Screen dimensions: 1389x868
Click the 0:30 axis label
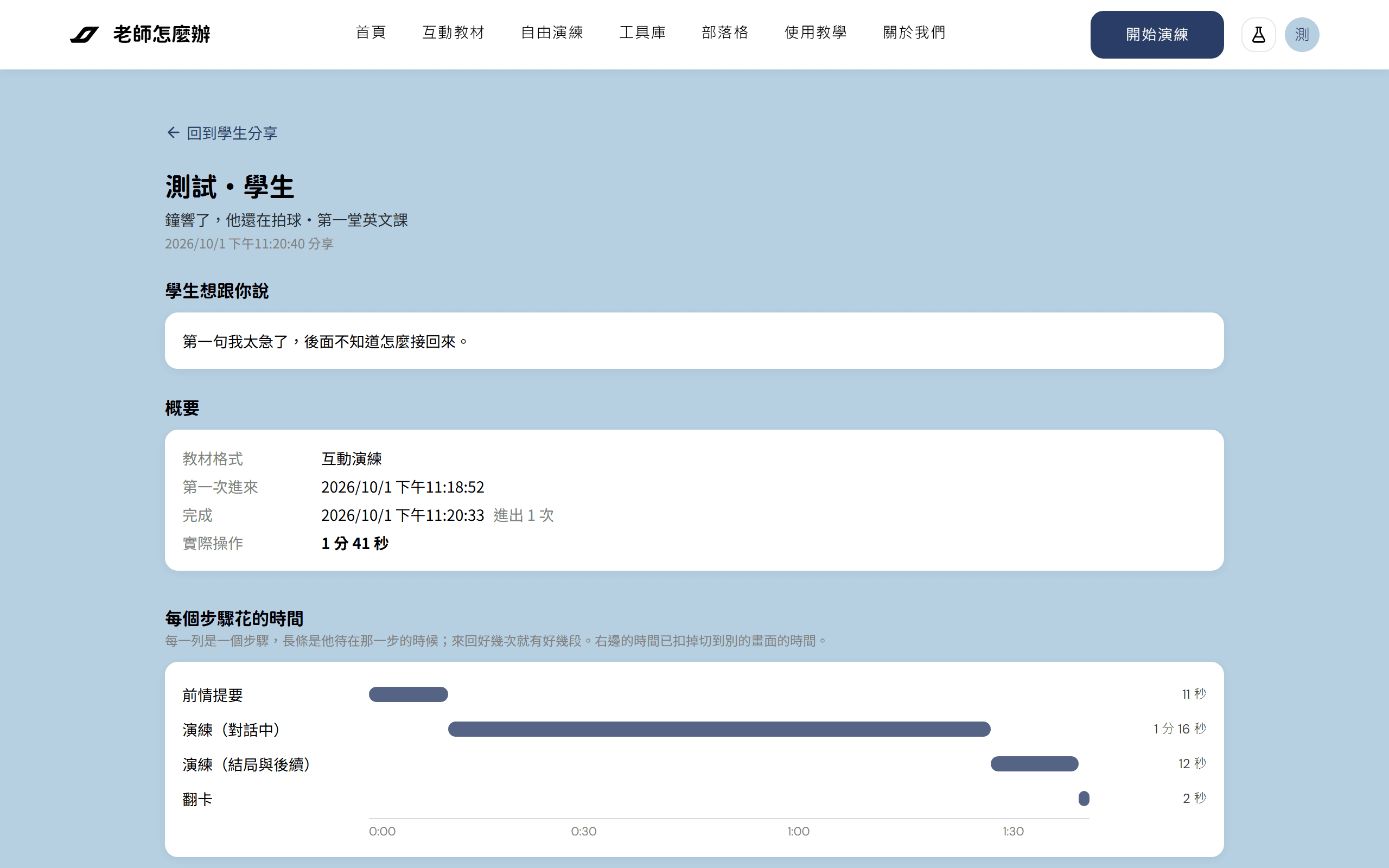584,831
